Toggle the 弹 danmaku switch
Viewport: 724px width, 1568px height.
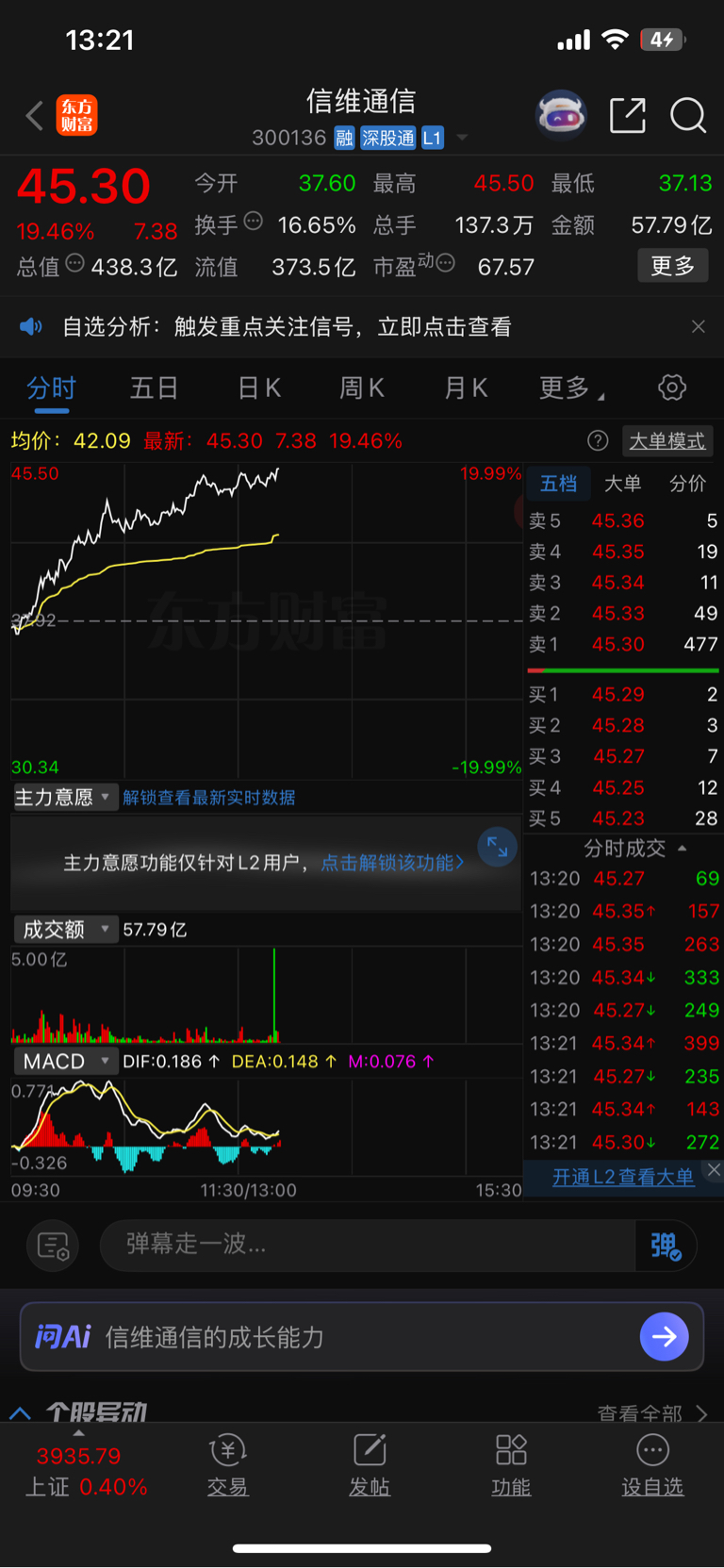pyautogui.click(x=666, y=1246)
